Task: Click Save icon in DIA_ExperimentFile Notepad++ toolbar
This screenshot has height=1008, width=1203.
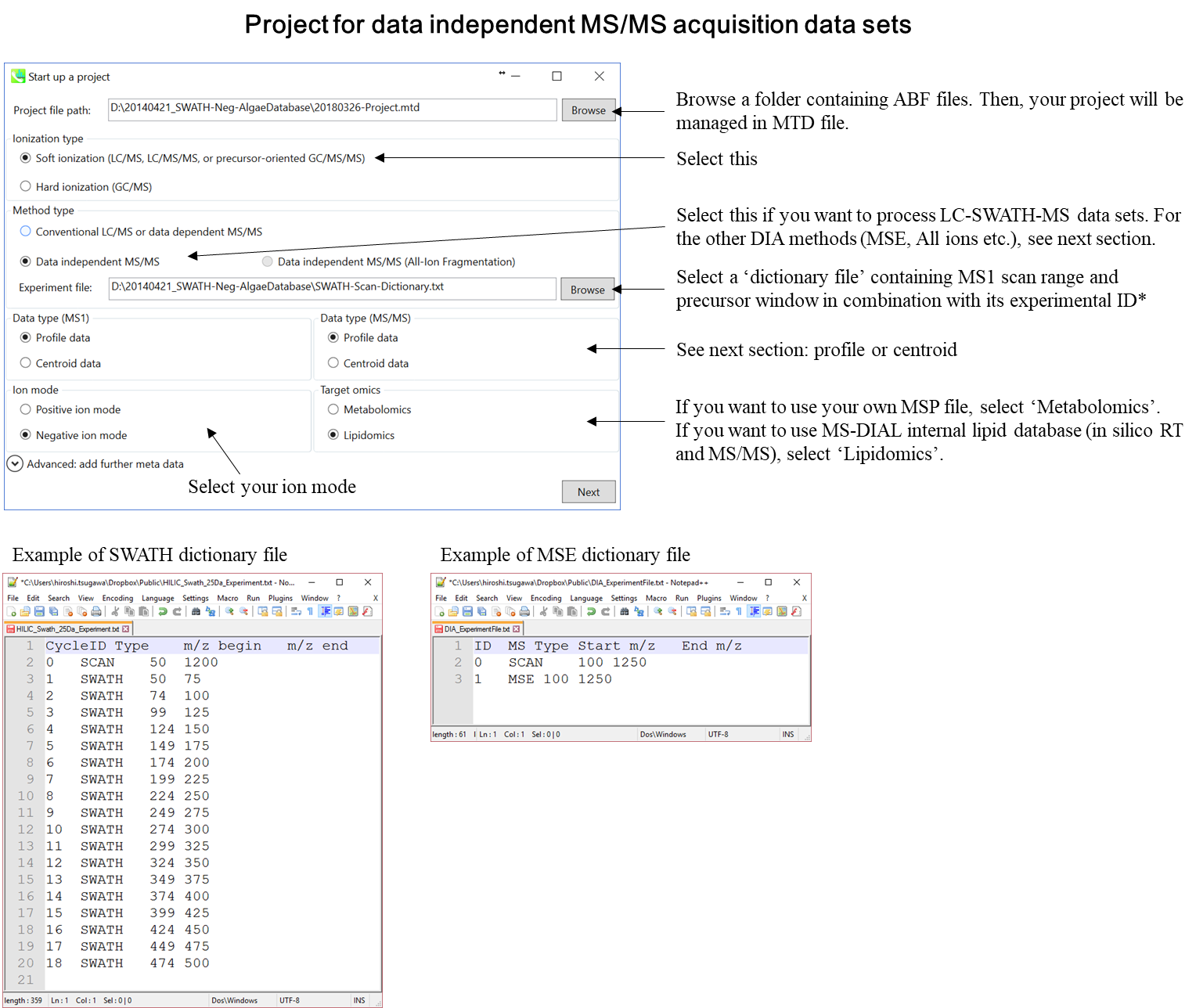Action: tap(467, 611)
